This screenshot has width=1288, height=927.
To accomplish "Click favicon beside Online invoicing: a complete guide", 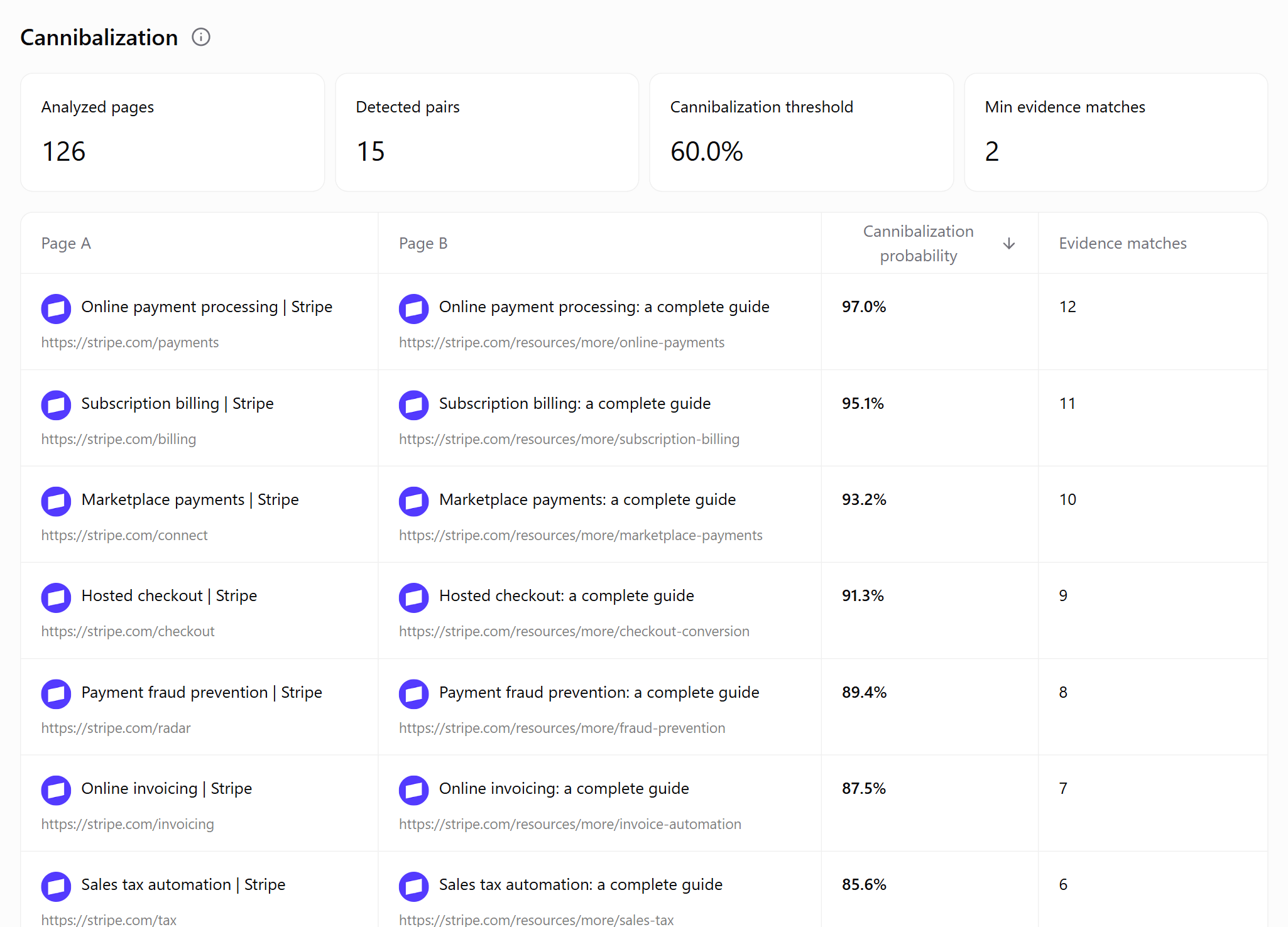I will point(413,791).
